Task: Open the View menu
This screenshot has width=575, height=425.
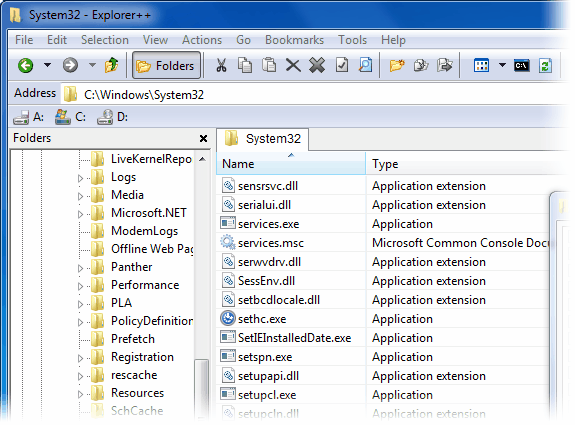Action: click(155, 40)
